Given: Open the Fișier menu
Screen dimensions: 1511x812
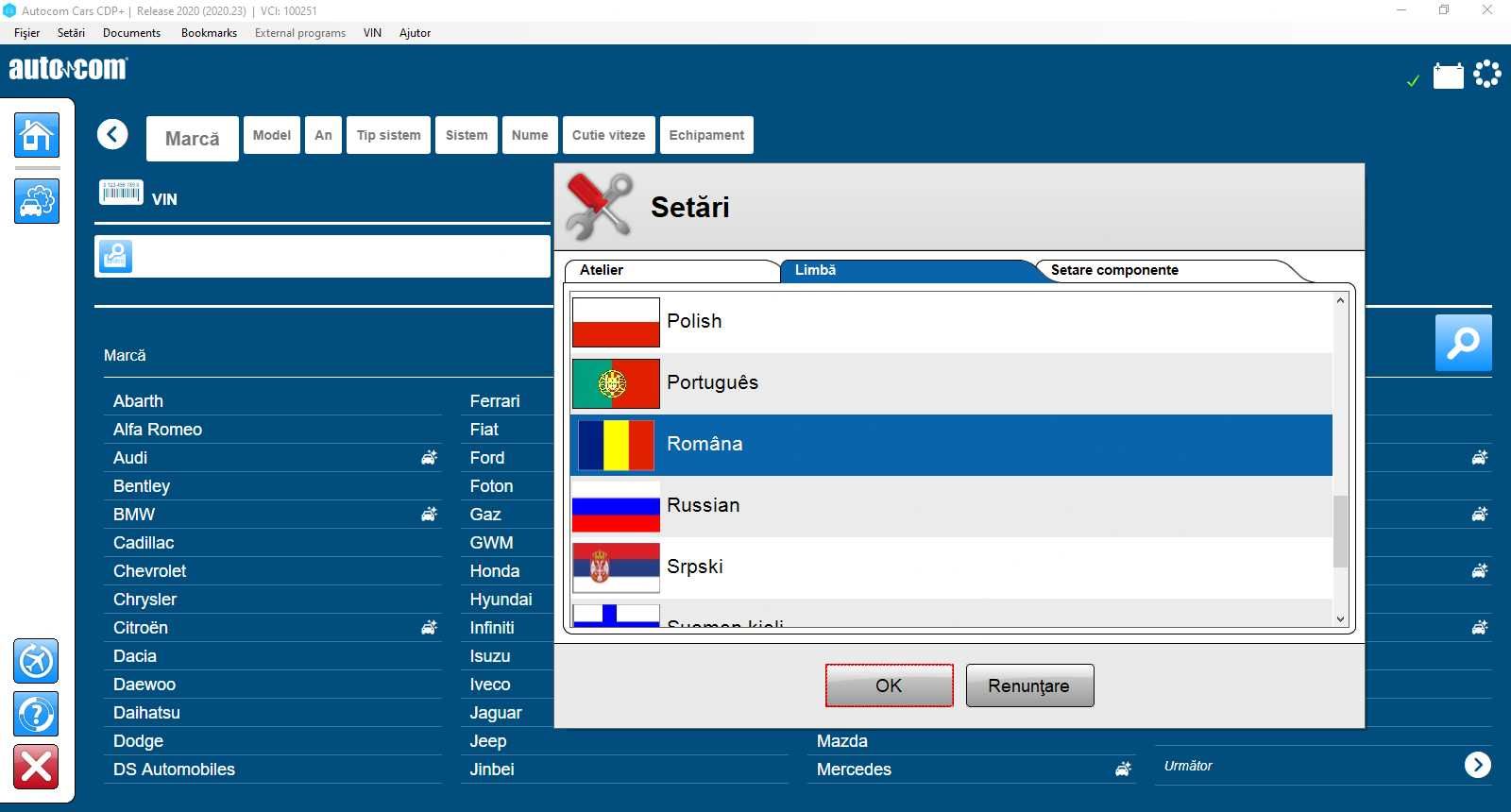Looking at the screenshot, I should pos(26,32).
